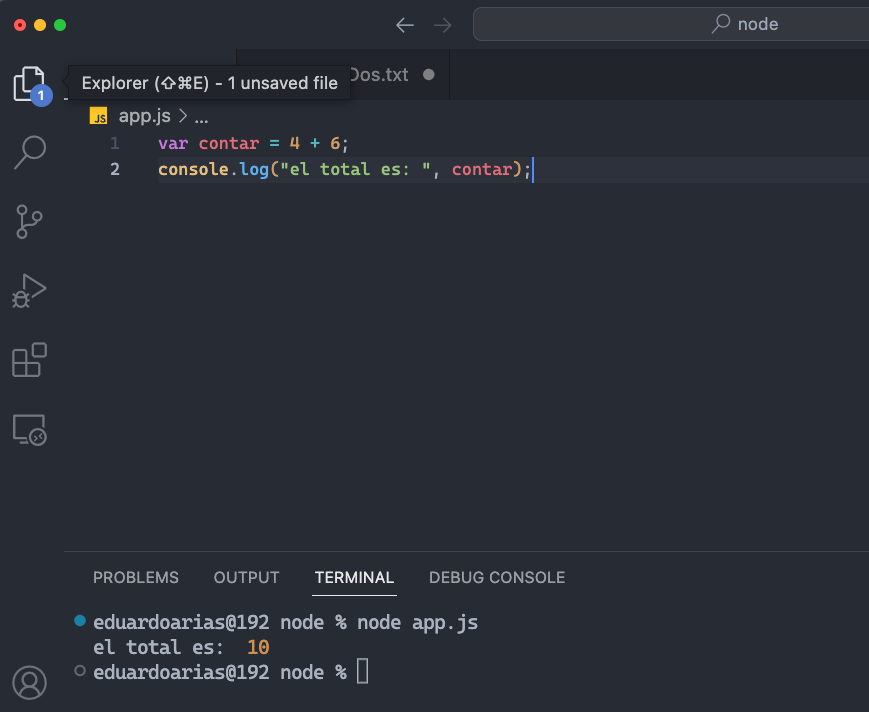Go back using the left arrow
Screen dimensions: 869x712
[x=405, y=25]
